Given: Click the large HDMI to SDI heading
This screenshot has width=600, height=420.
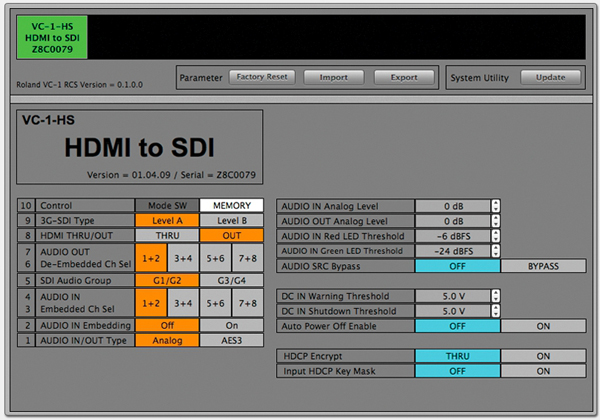Looking at the screenshot, I should pyautogui.click(x=139, y=147).
